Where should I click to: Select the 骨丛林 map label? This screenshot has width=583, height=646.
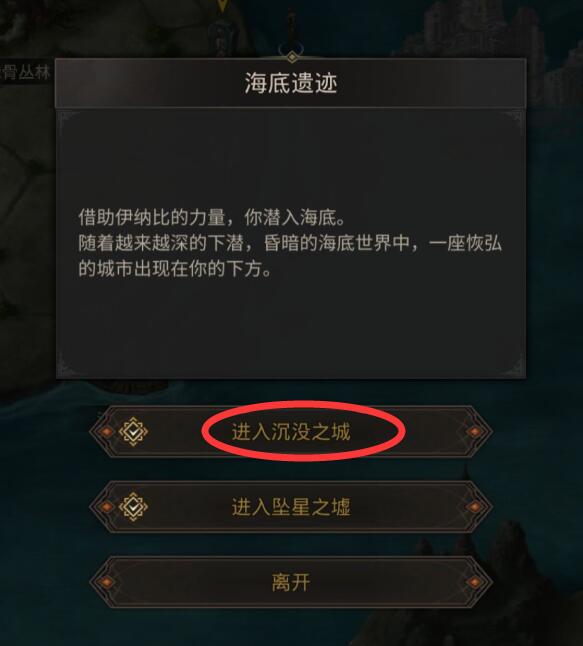coord(25,73)
